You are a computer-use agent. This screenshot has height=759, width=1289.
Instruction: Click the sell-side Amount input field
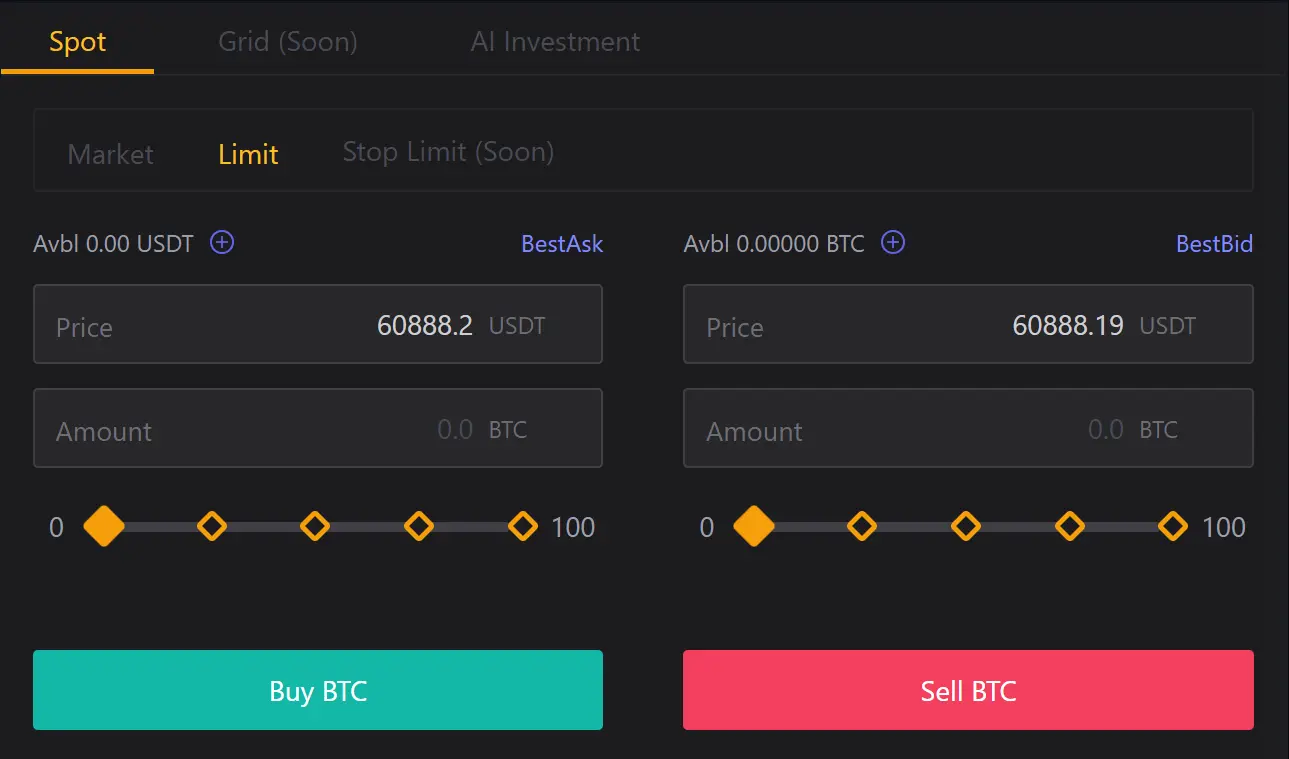[968, 428]
